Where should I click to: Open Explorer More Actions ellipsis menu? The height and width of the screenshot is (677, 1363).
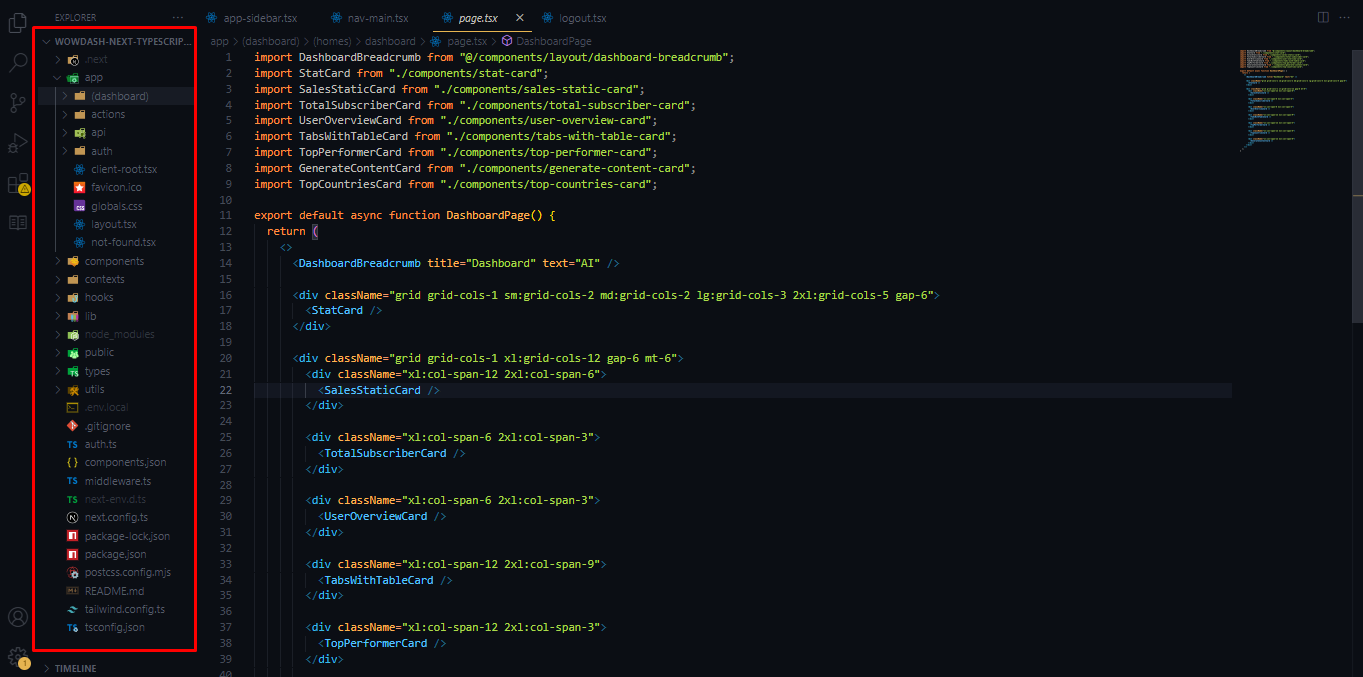click(177, 17)
